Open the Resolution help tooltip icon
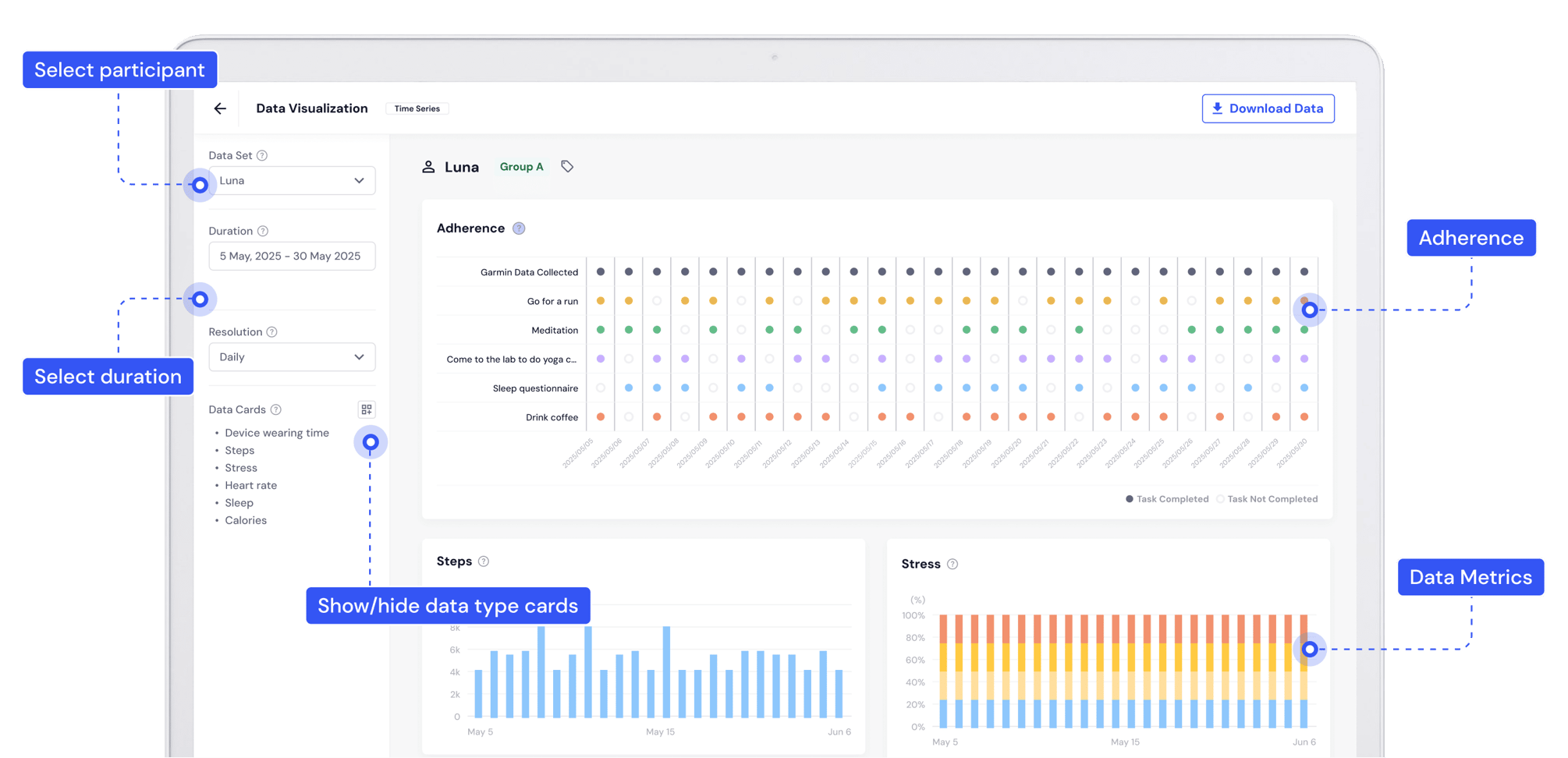The width and height of the screenshot is (1568, 758). click(x=271, y=331)
